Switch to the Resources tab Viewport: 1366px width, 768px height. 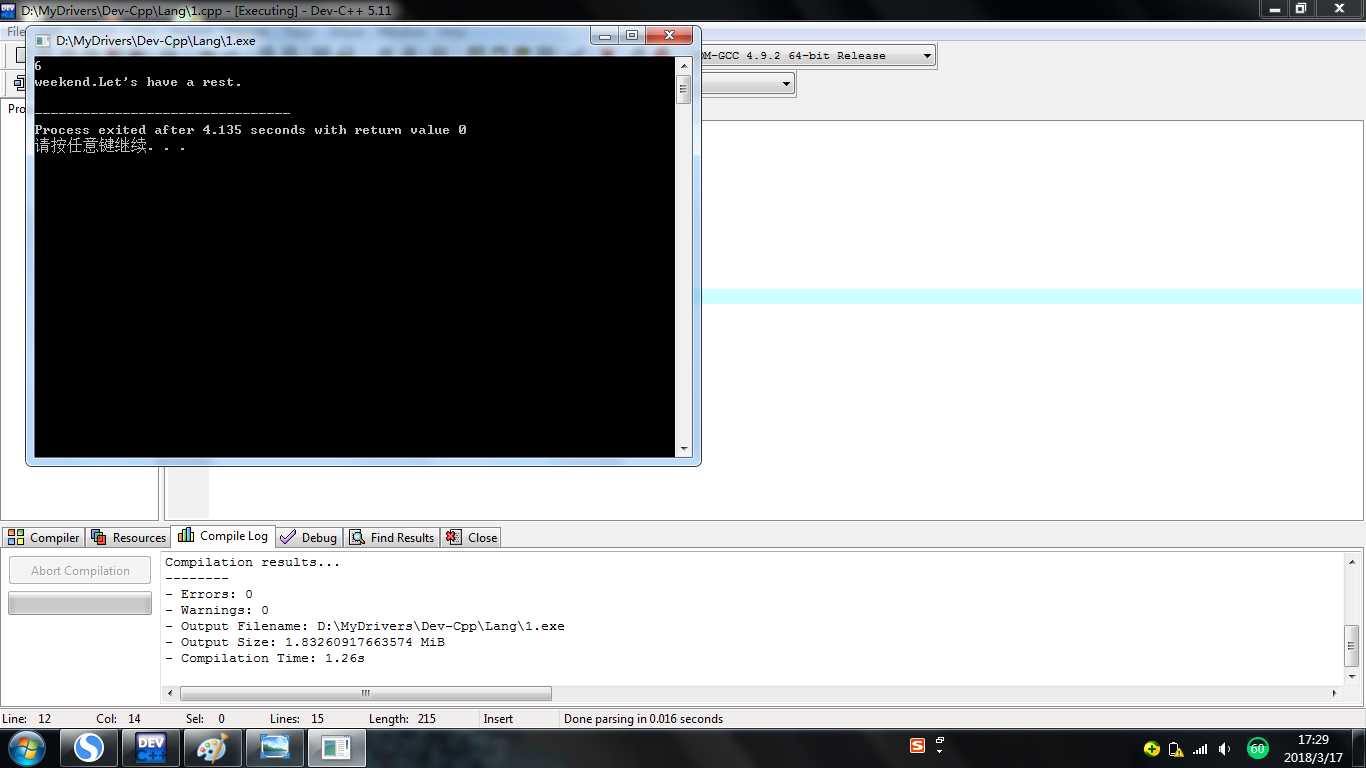pyautogui.click(x=129, y=538)
